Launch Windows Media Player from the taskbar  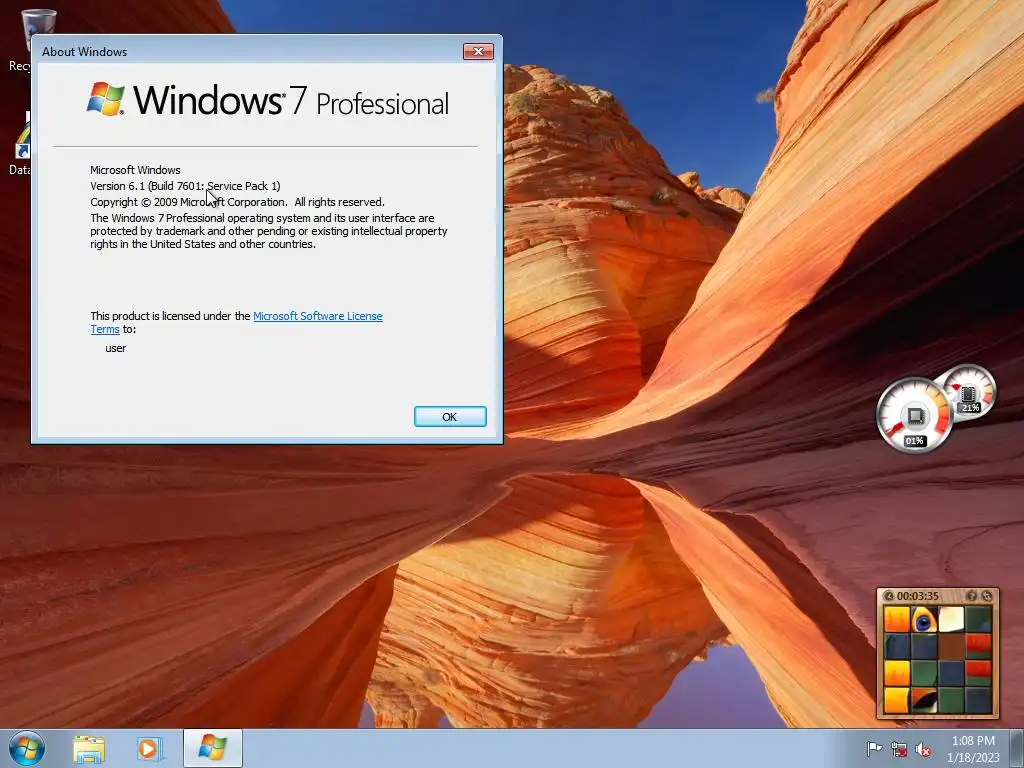point(149,749)
